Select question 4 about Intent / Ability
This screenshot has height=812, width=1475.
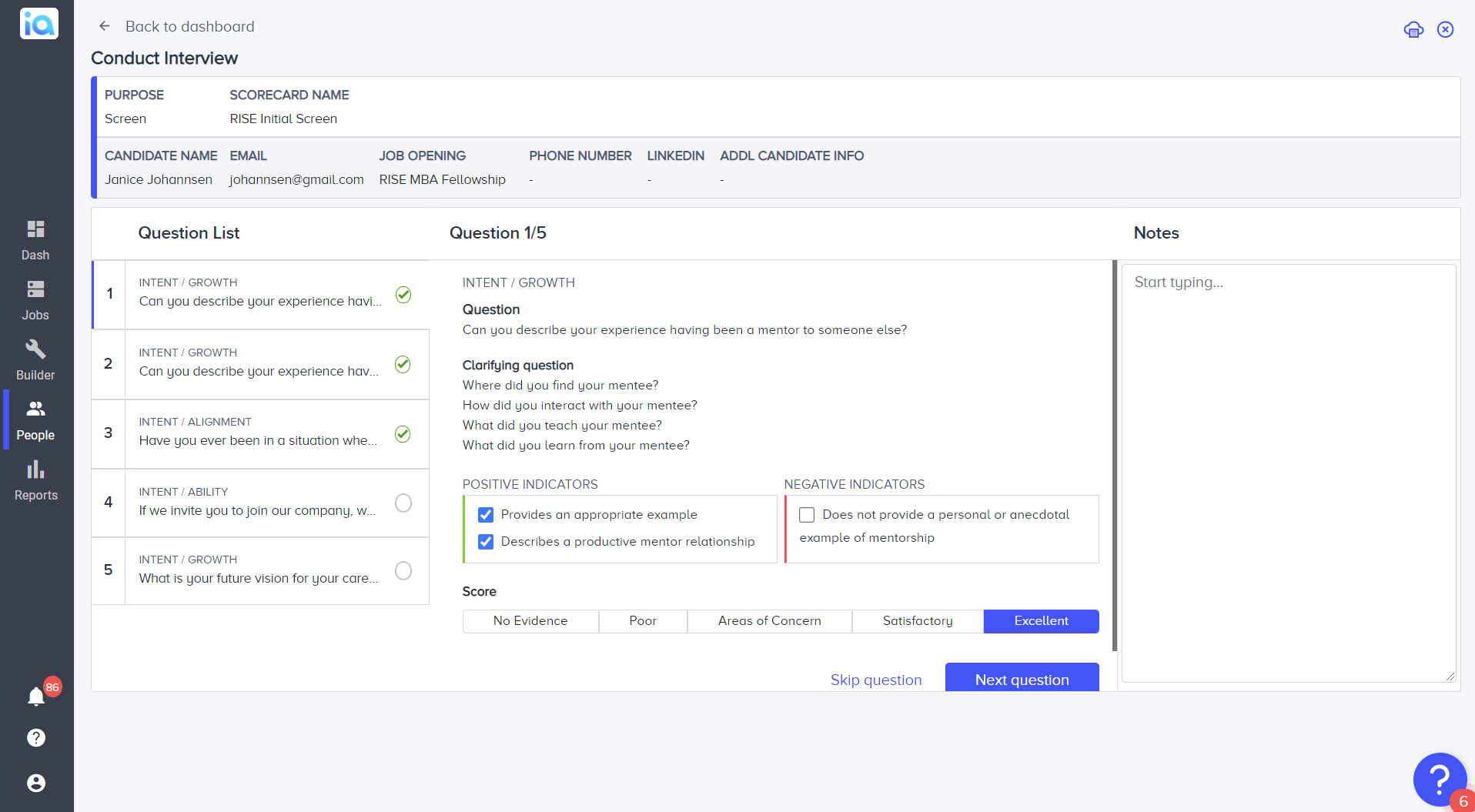261,503
